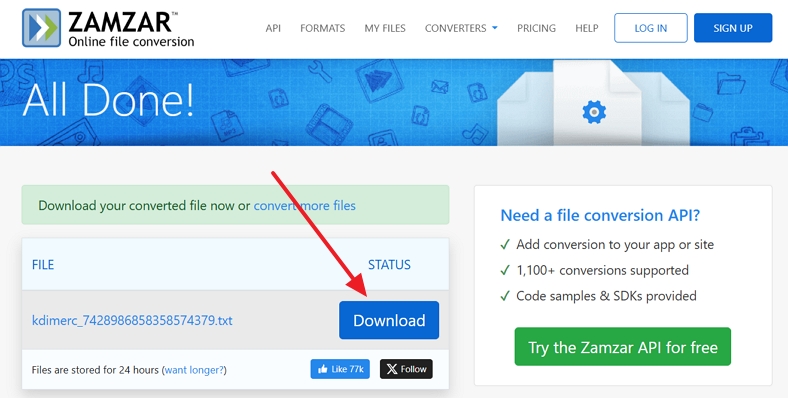Click '1,100+ conversions supported' text
This screenshot has height=398, width=788.
point(603,270)
